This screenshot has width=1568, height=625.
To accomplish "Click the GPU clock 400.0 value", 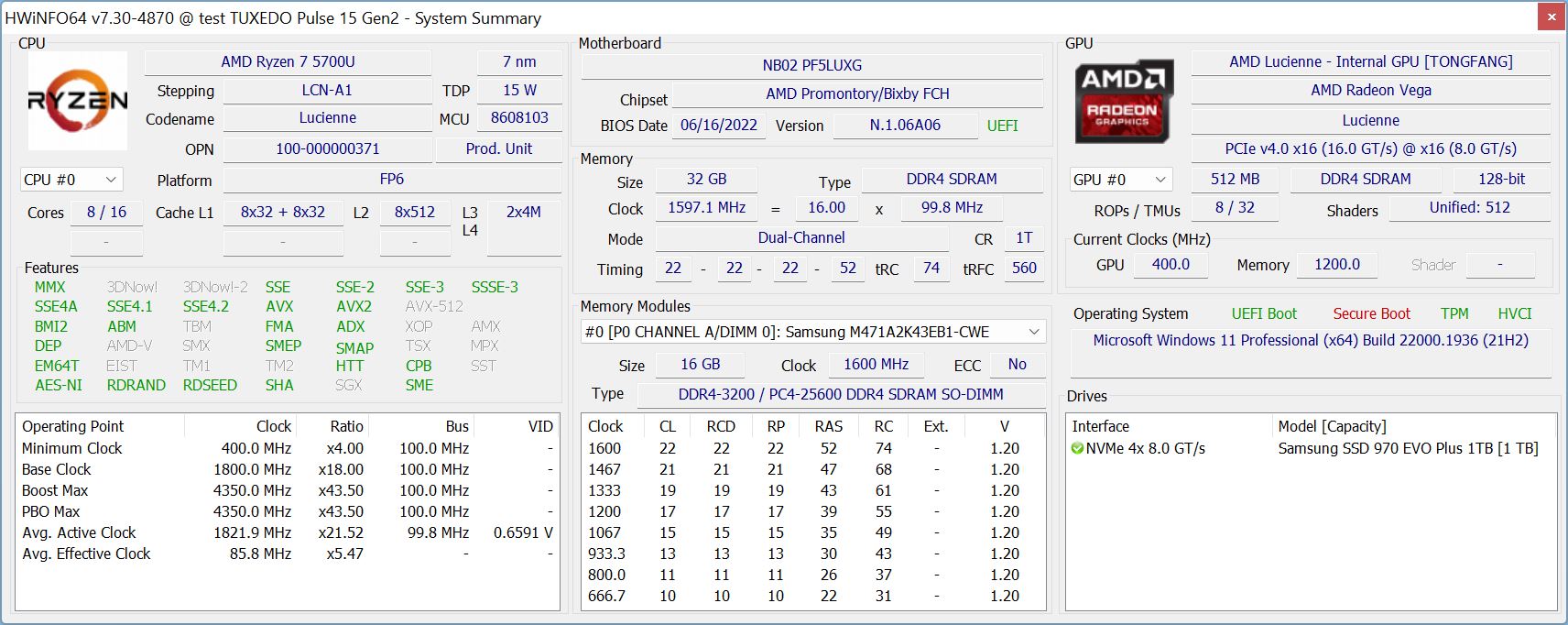I will [x=1171, y=265].
